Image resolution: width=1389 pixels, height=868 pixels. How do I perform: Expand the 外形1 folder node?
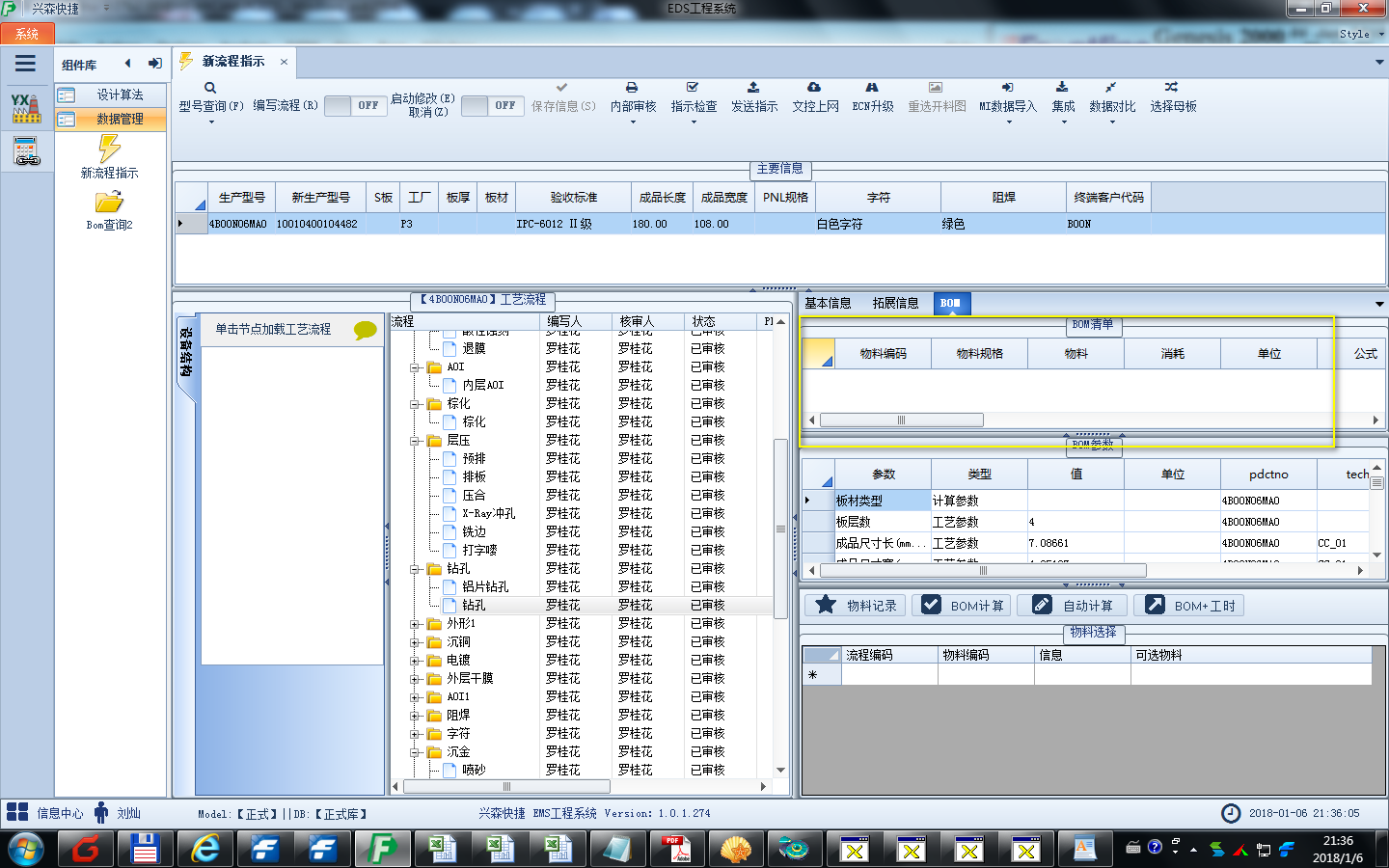tap(415, 624)
